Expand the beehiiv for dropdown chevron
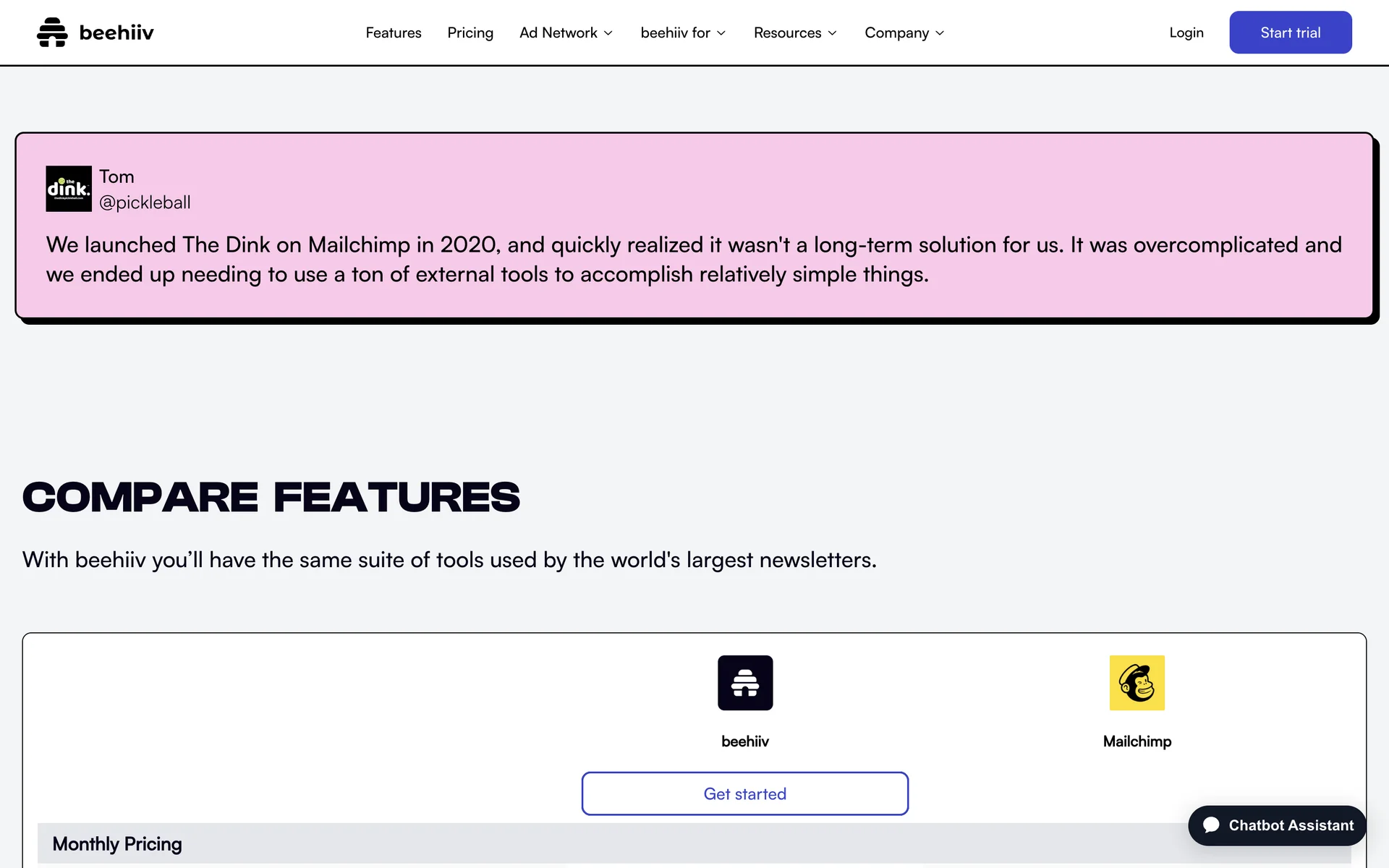The height and width of the screenshot is (868, 1389). [x=721, y=33]
